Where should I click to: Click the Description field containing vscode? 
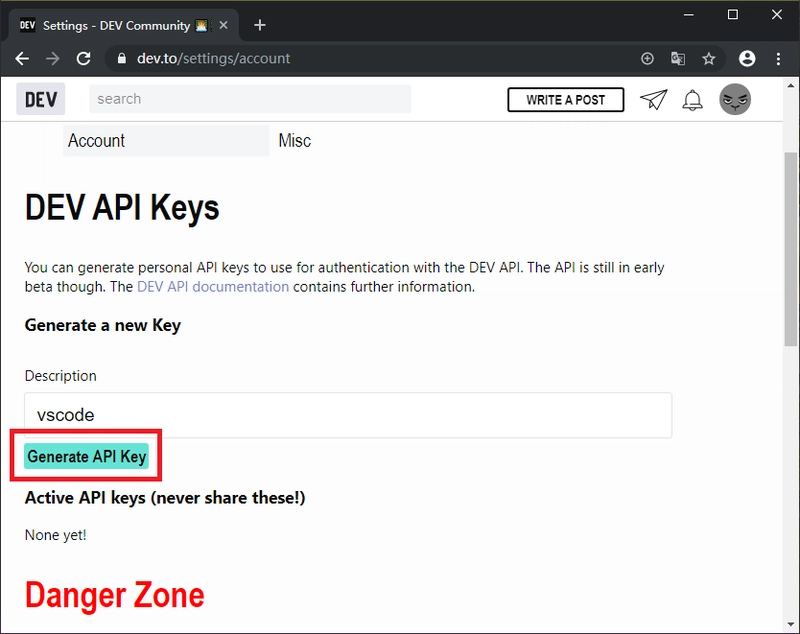tap(348, 415)
